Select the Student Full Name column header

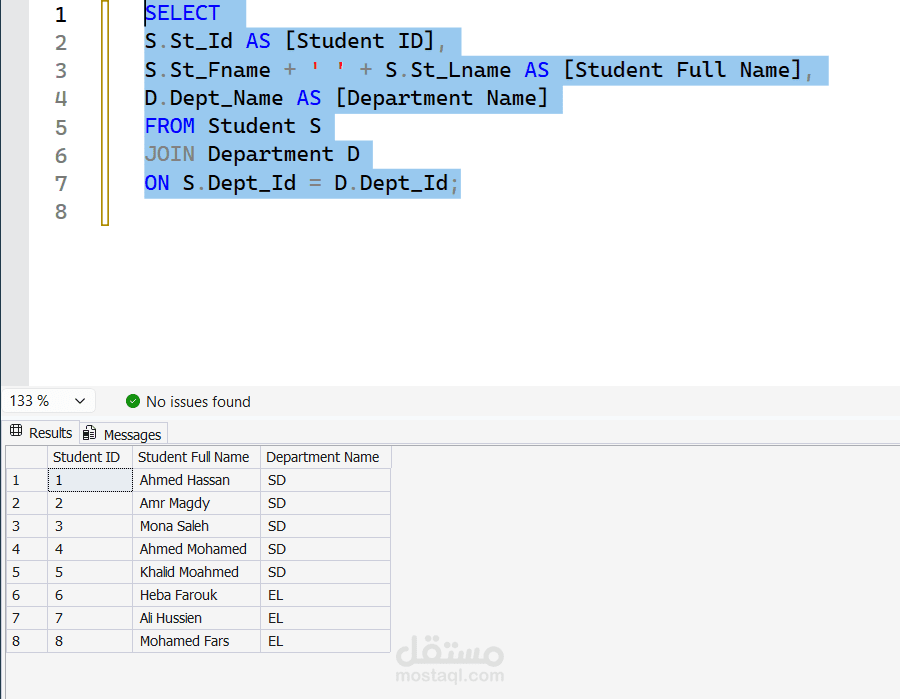tap(196, 457)
